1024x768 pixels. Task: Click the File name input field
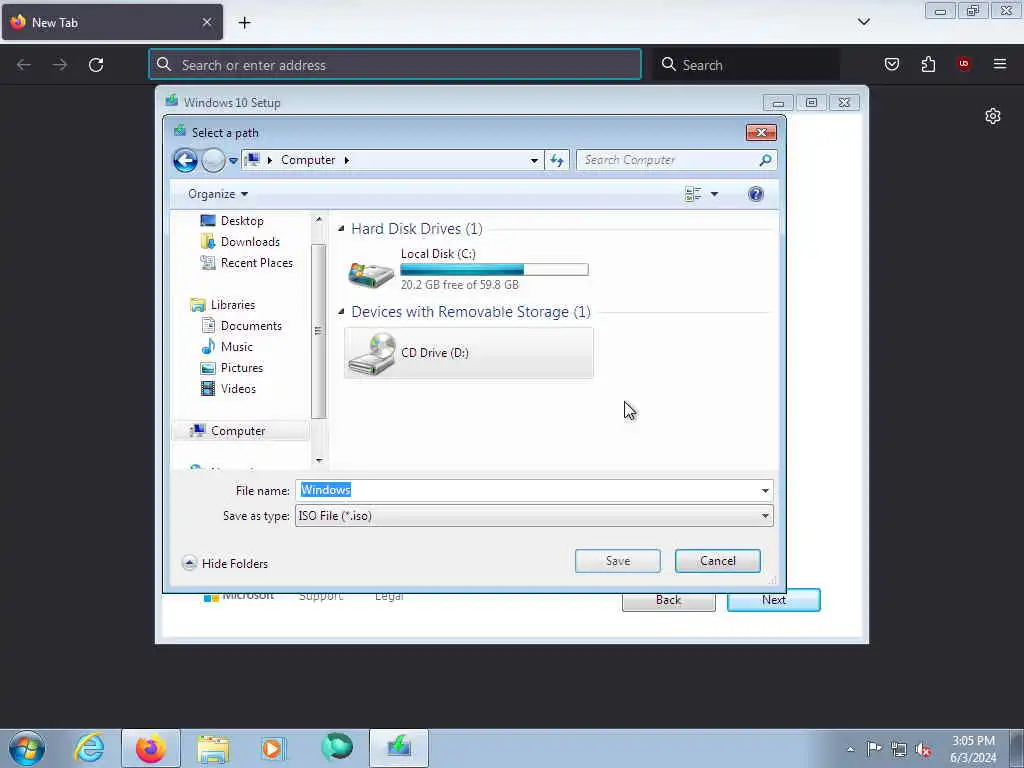click(x=526, y=490)
